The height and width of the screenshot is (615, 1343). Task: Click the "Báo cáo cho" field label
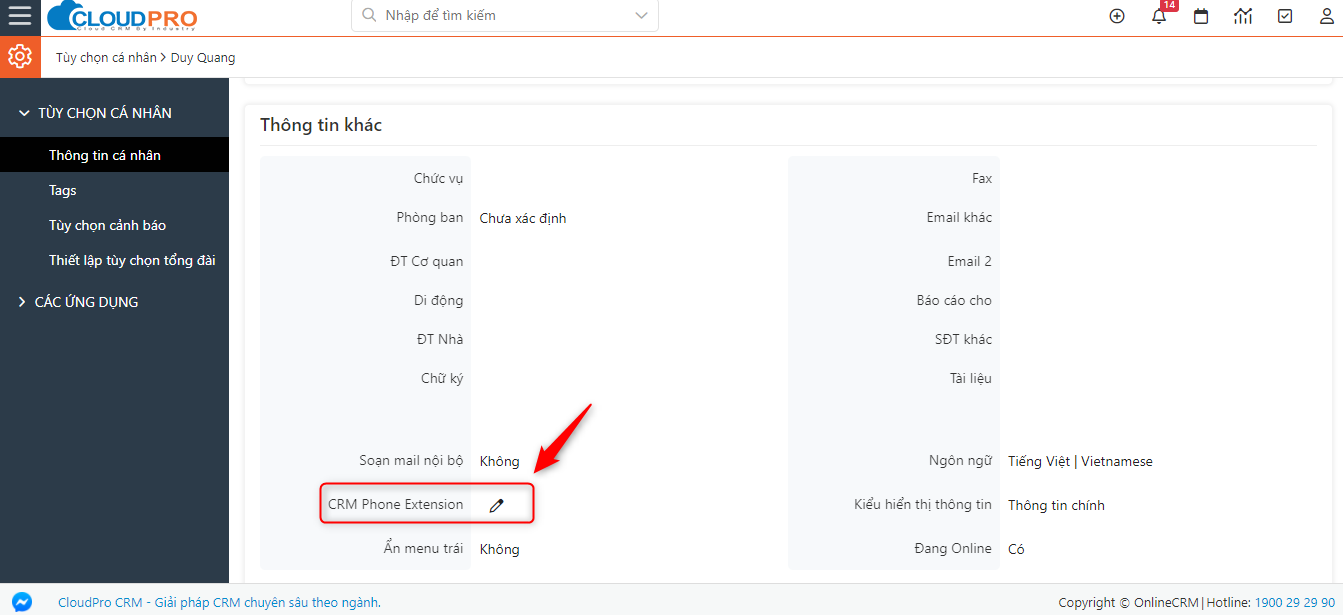tap(954, 300)
